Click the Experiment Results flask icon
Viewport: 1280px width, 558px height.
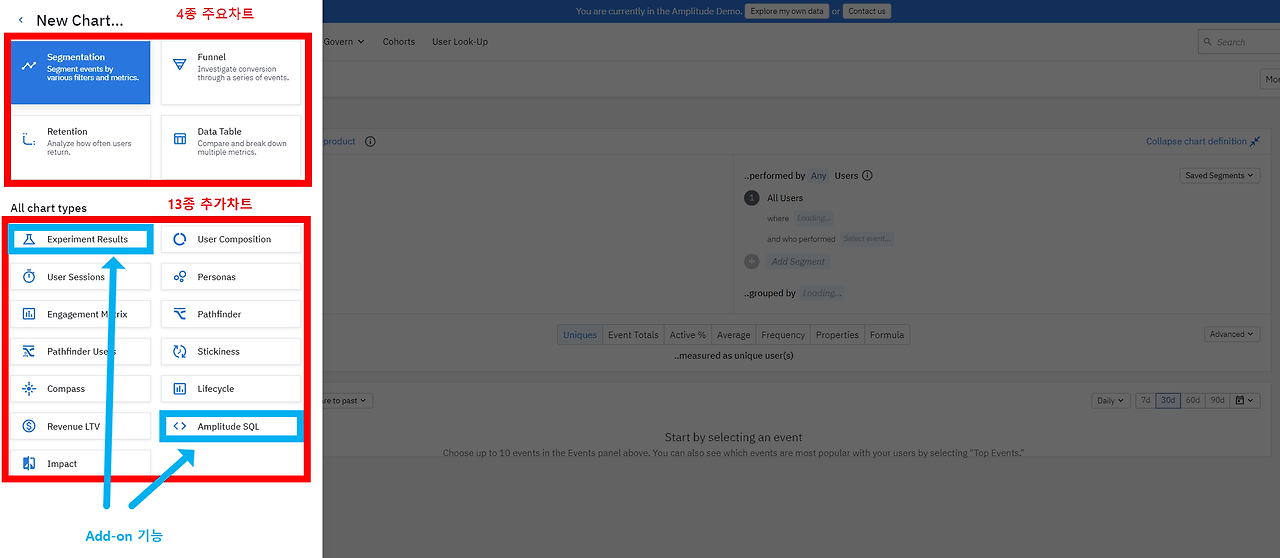click(29, 239)
